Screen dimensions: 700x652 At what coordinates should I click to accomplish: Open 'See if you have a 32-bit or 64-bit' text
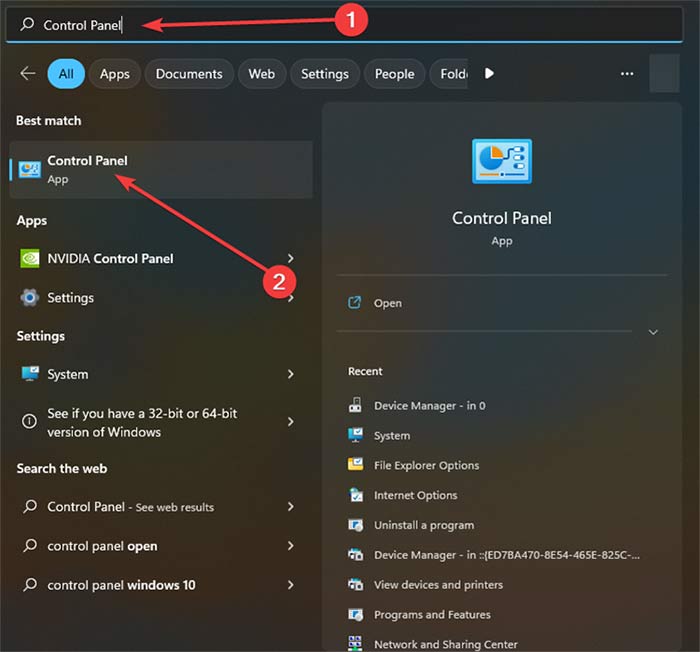pyautogui.click(x=142, y=422)
